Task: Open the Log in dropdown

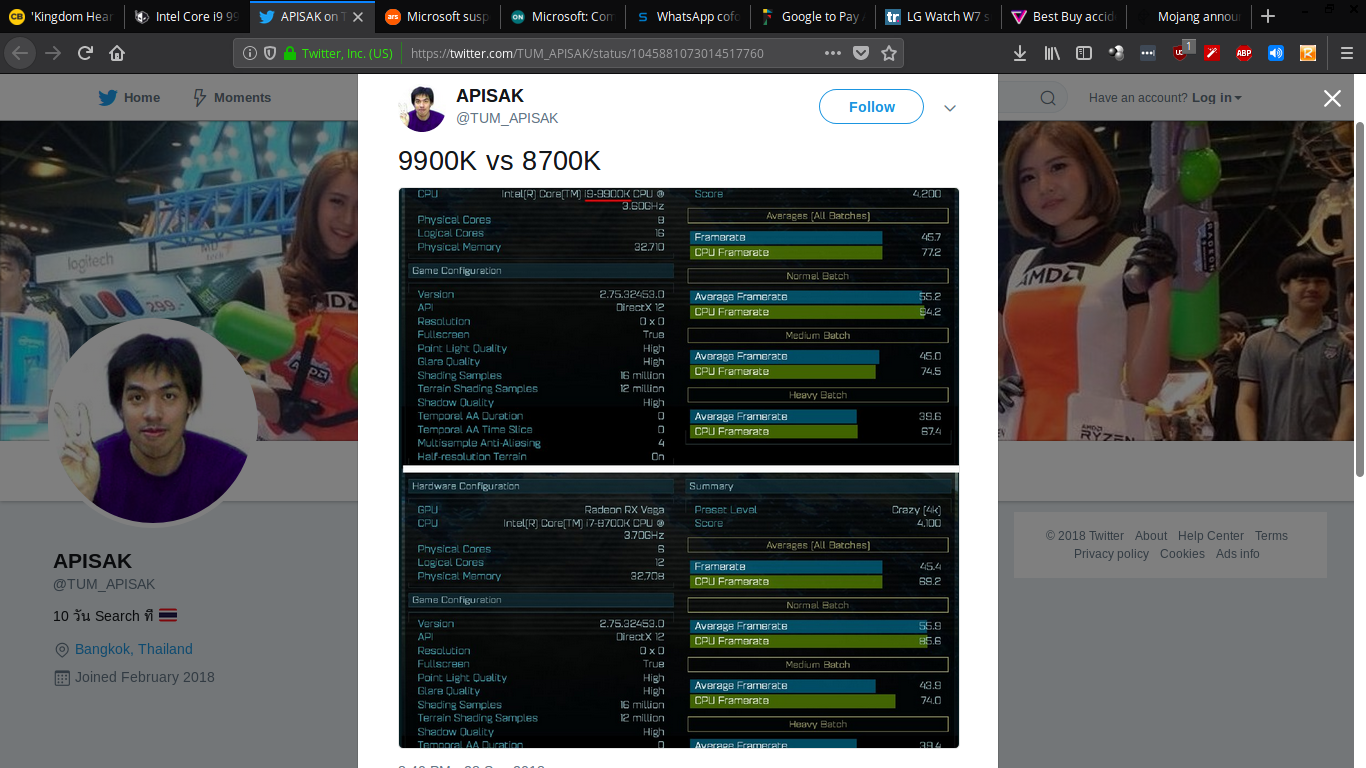Action: pos(1217,98)
